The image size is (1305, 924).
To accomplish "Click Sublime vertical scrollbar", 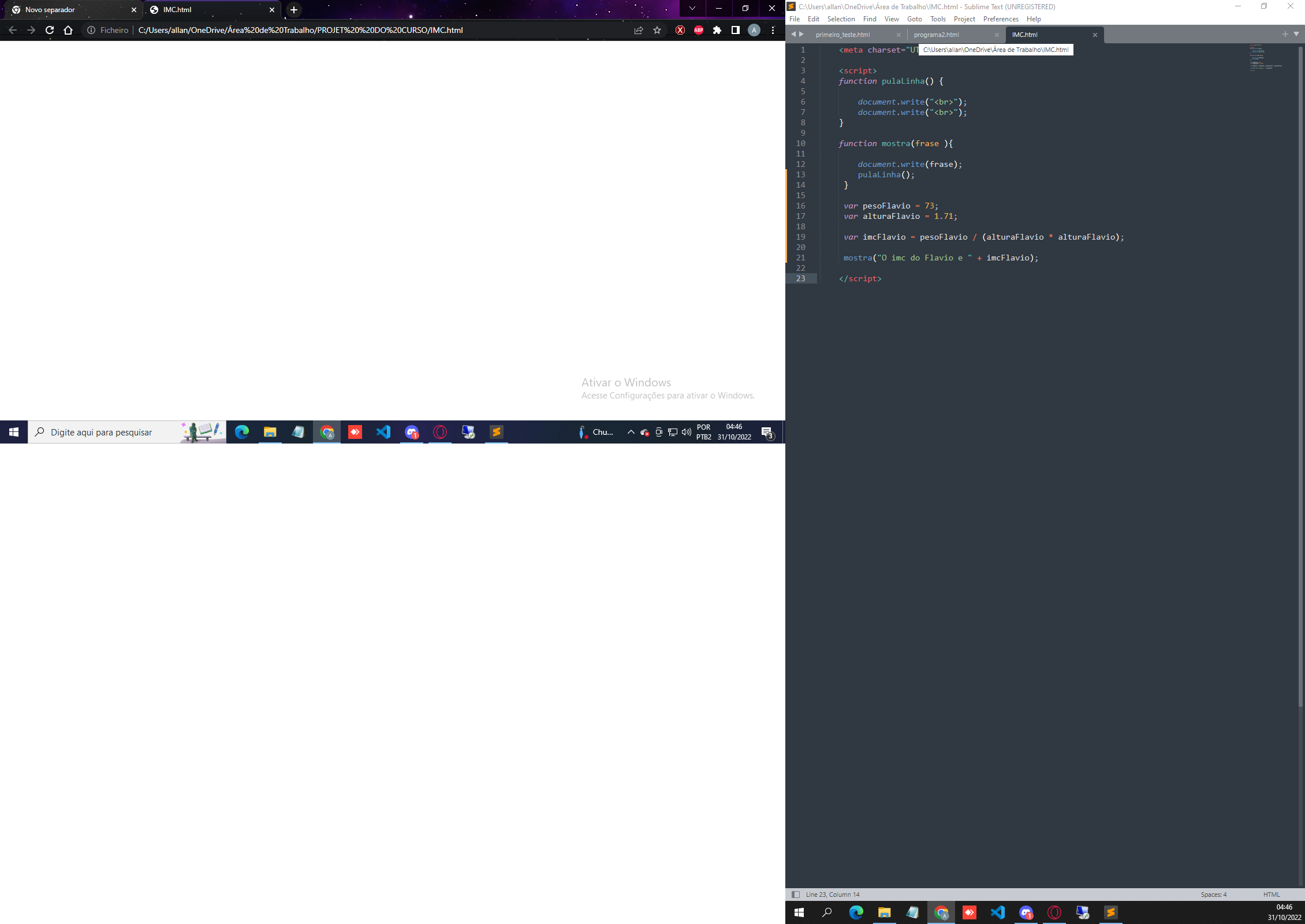I will tap(1301, 375).
